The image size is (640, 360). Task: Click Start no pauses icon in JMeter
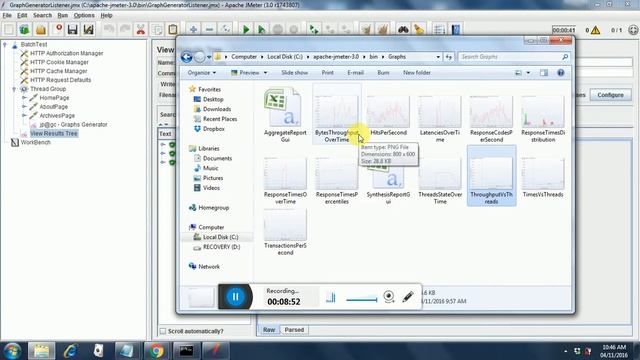tap(262, 29)
